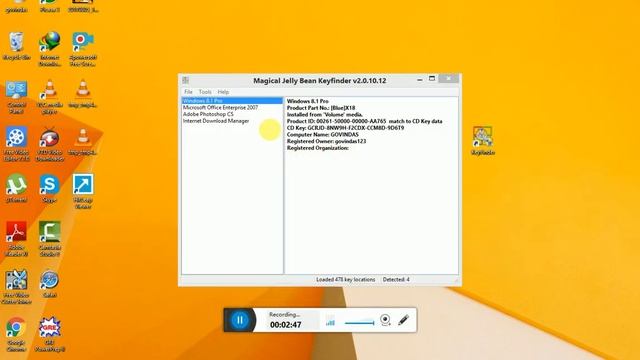Open the Keyfinder shortcut on desktop right side
Image resolution: width=640 pixels, height=360 pixels.
pos(483,141)
